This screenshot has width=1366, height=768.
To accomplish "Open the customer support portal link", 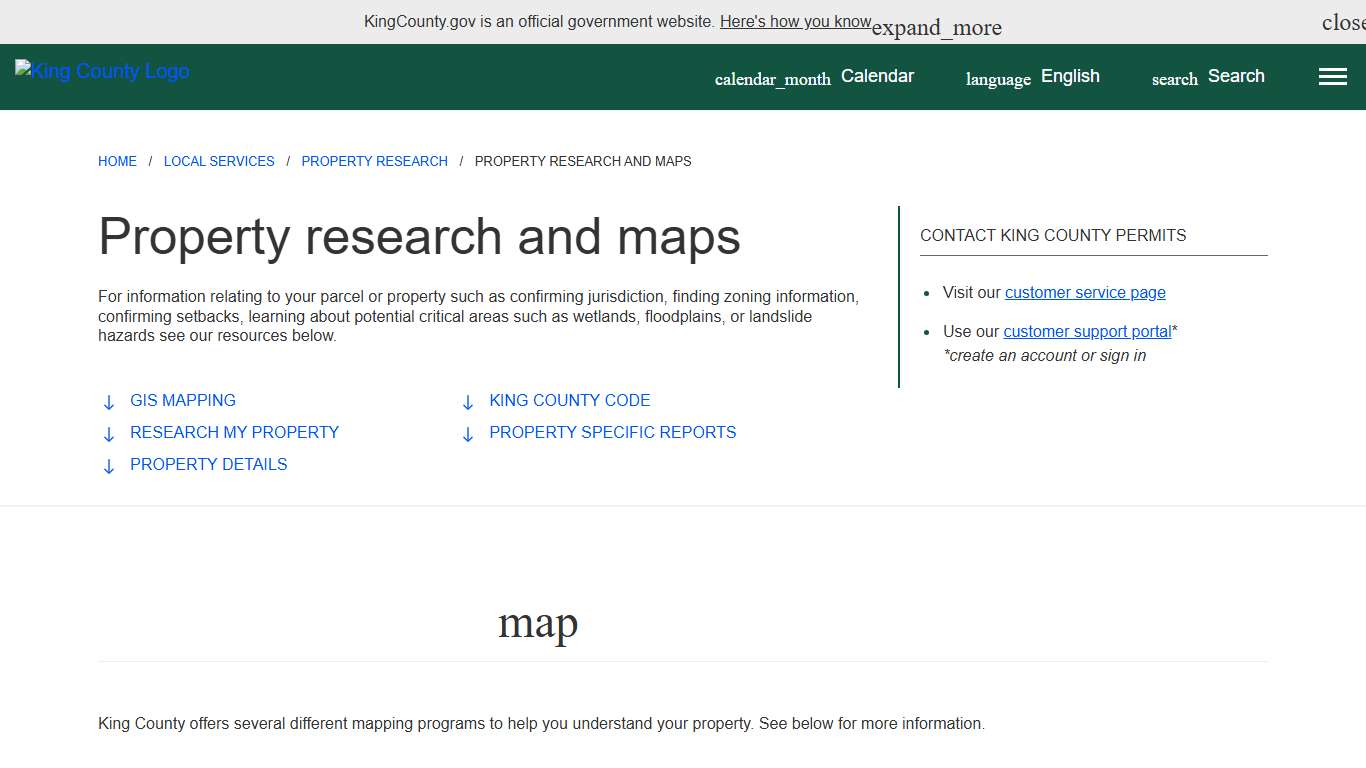I will [1088, 331].
